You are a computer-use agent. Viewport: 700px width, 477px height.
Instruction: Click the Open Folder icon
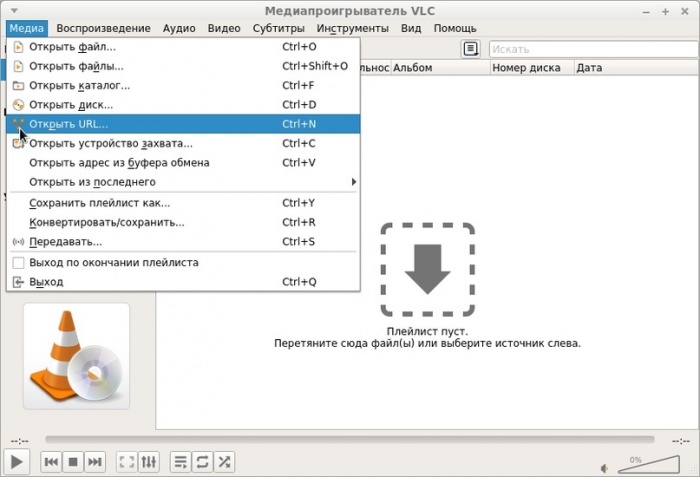coord(18,85)
